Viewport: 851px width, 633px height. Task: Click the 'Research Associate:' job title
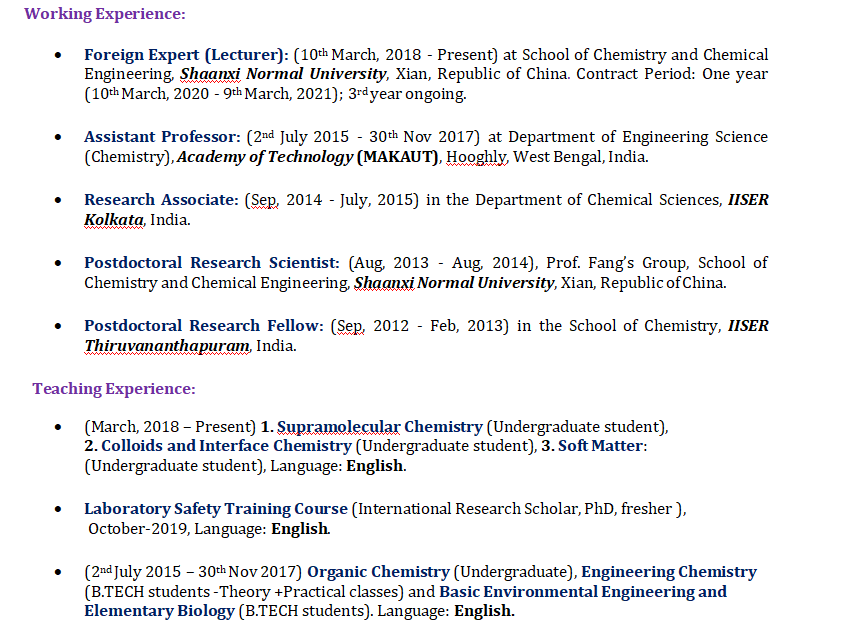pyautogui.click(x=161, y=200)
